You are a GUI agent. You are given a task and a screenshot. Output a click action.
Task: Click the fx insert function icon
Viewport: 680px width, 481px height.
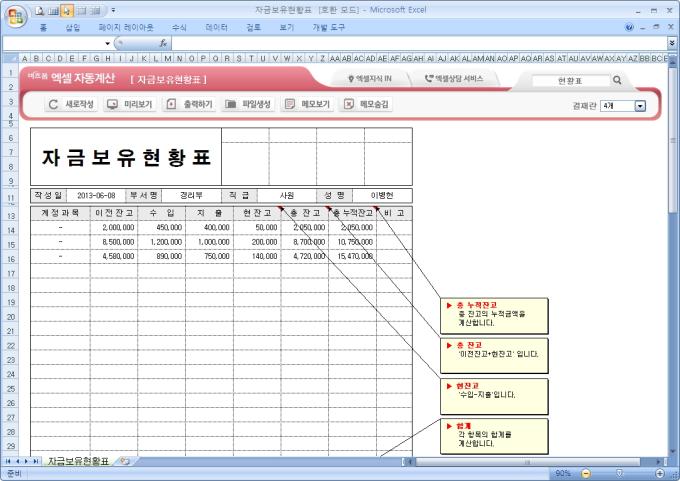[x=163, y=43]
